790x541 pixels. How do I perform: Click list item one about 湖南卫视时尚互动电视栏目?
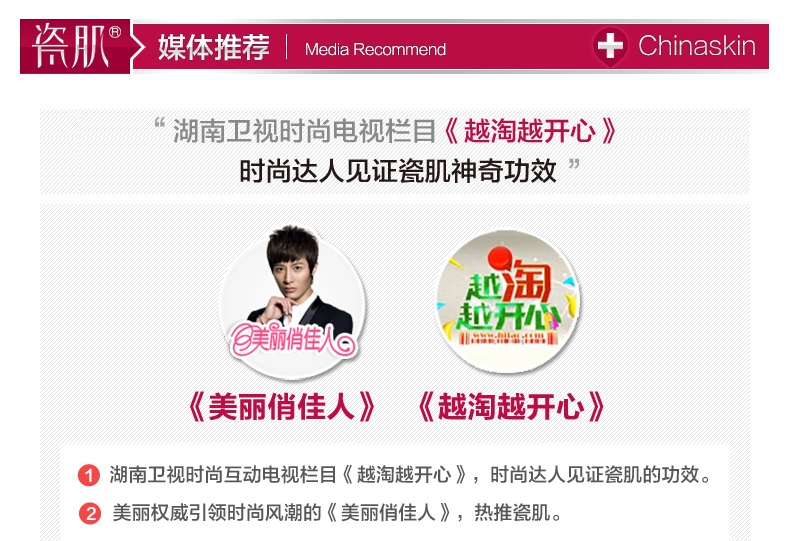pos(410,475)
